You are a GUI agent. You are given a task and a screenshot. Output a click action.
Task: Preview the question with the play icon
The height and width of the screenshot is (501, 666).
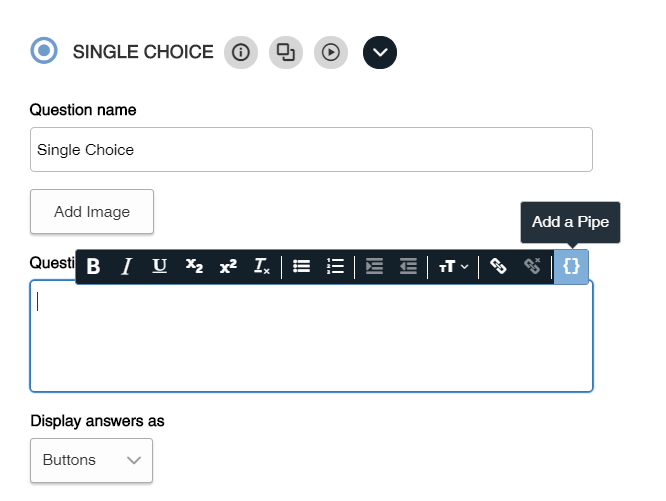(331, 52)
